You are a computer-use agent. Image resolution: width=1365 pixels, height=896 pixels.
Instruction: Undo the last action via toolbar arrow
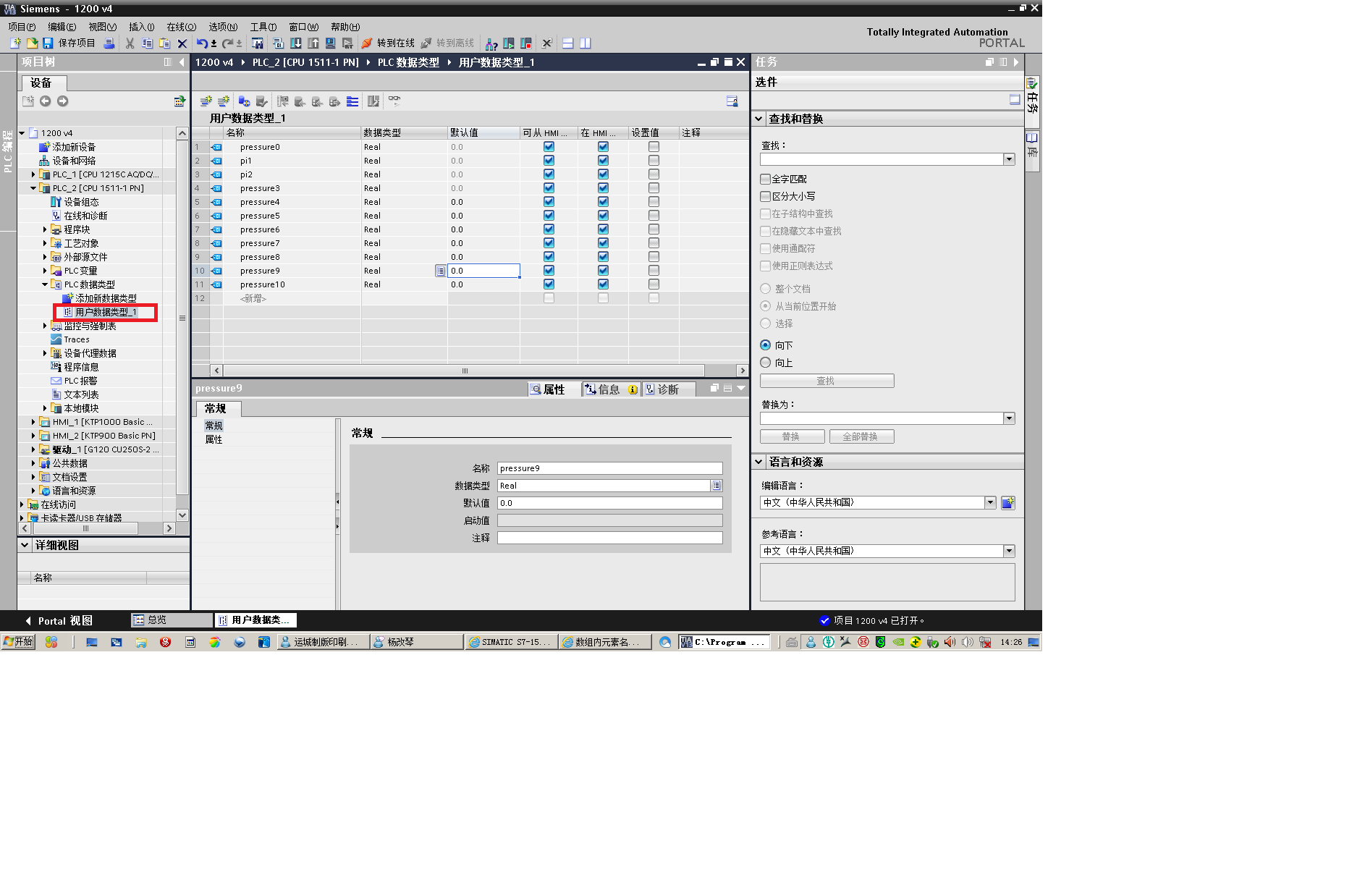tap(202, 43)
